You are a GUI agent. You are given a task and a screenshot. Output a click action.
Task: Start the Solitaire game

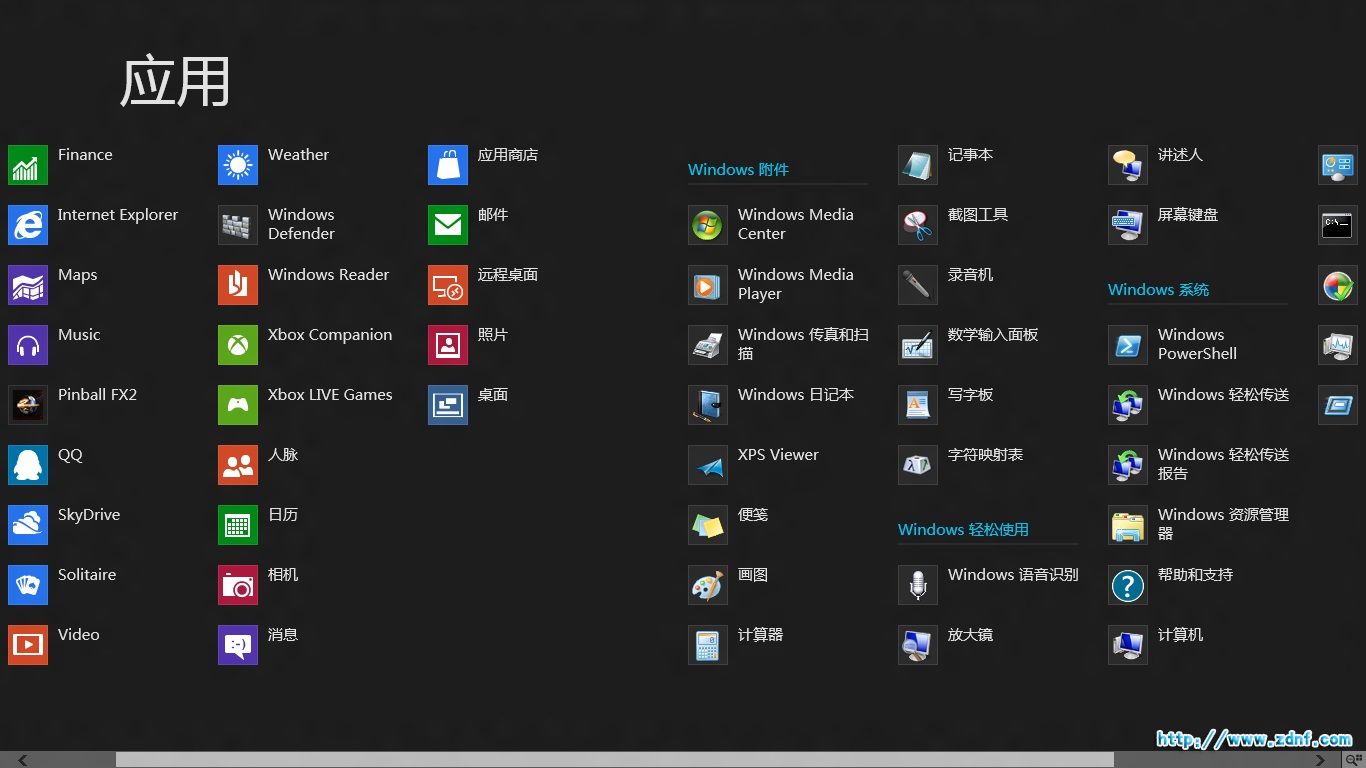pos(28,585)
